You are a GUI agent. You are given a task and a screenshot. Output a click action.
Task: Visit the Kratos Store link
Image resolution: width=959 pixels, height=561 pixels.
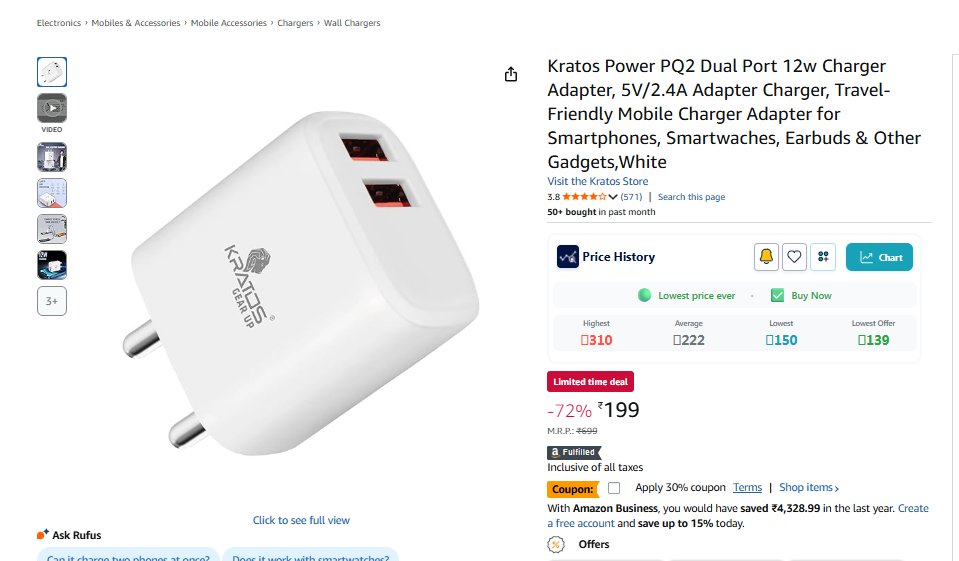(598, 181)
